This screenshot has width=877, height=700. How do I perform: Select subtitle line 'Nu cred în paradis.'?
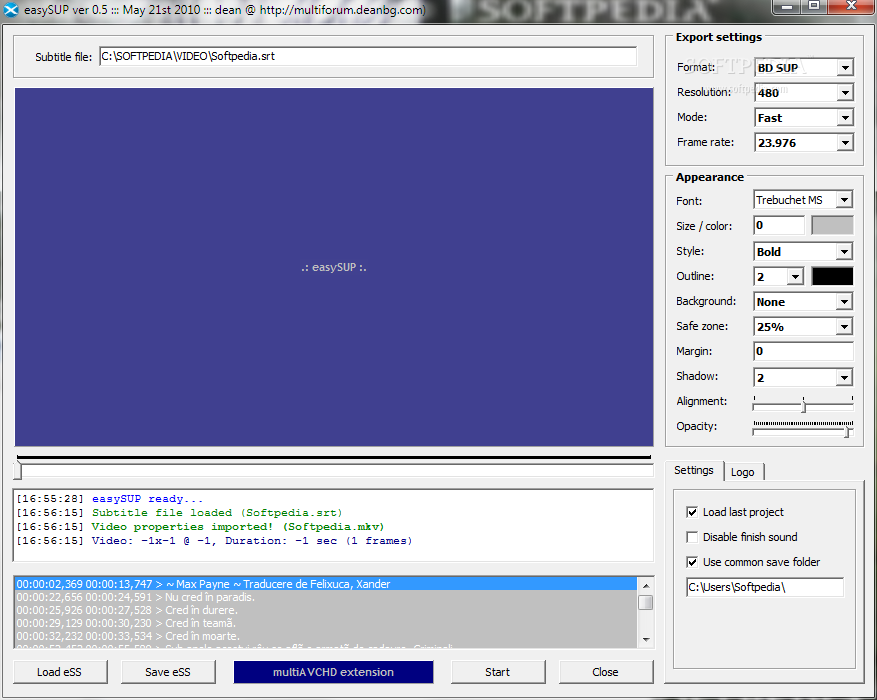(326, 597)
